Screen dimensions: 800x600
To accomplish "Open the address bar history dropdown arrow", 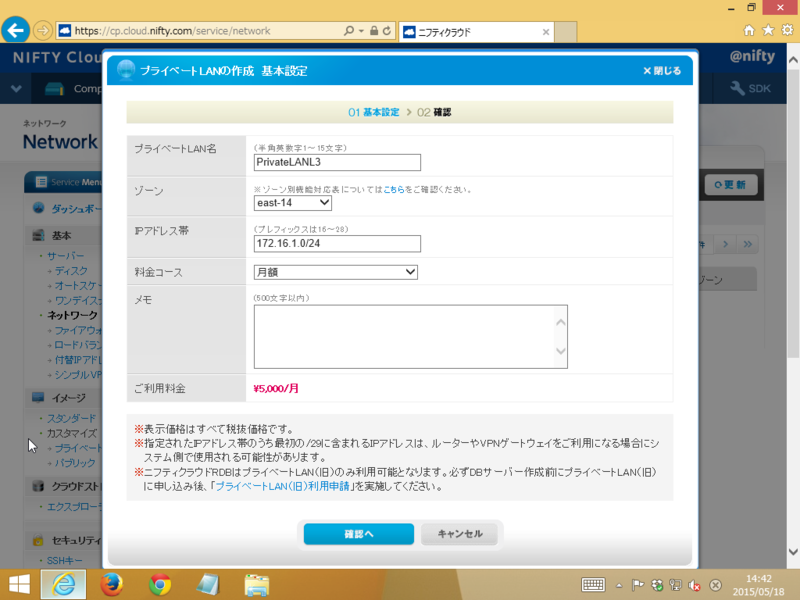I will [361, 31].
